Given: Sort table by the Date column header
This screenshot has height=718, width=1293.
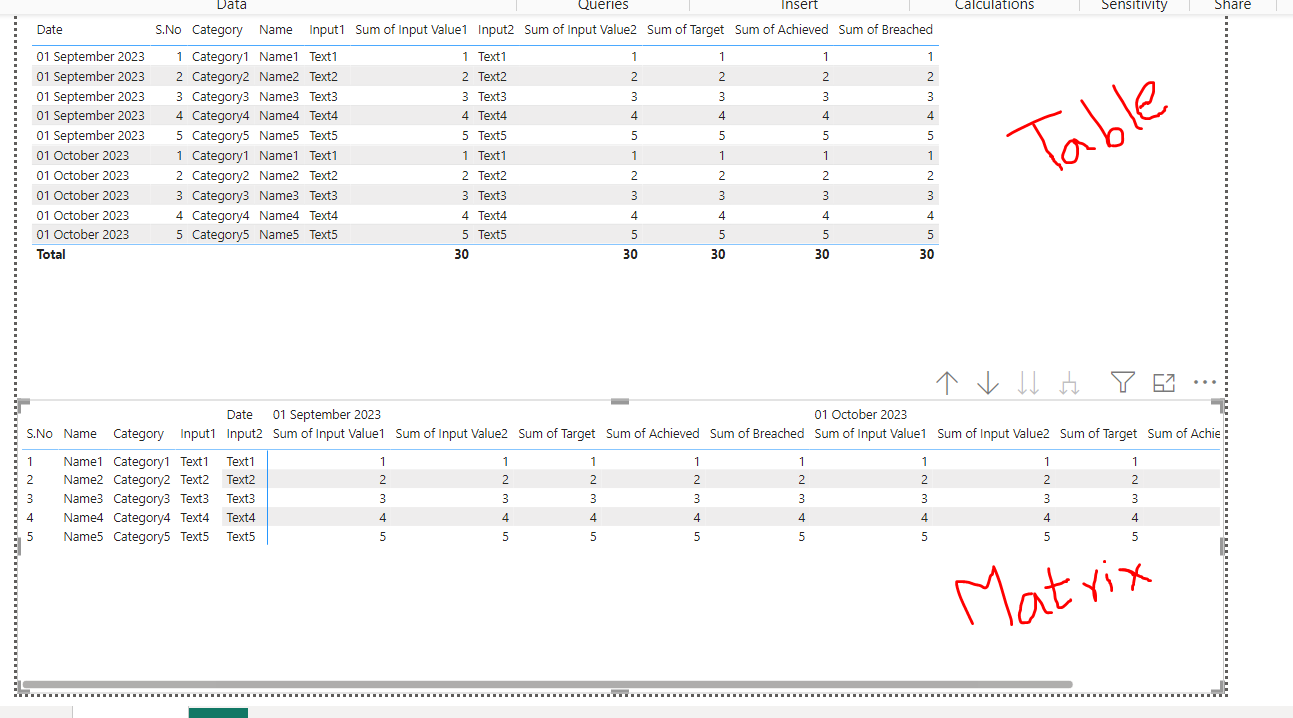Looking at the screenshot, I should click(50, 30).
